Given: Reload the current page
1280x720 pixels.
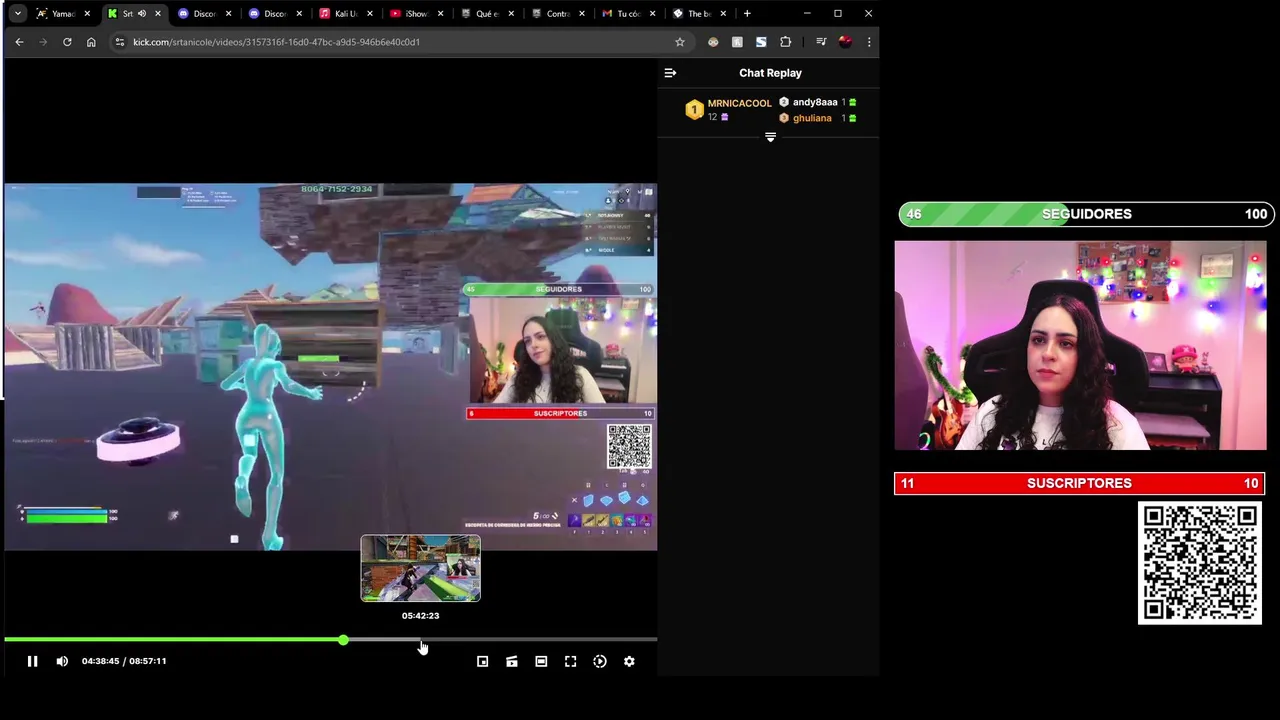Looking at the screenshot, I should coord(67,42).
